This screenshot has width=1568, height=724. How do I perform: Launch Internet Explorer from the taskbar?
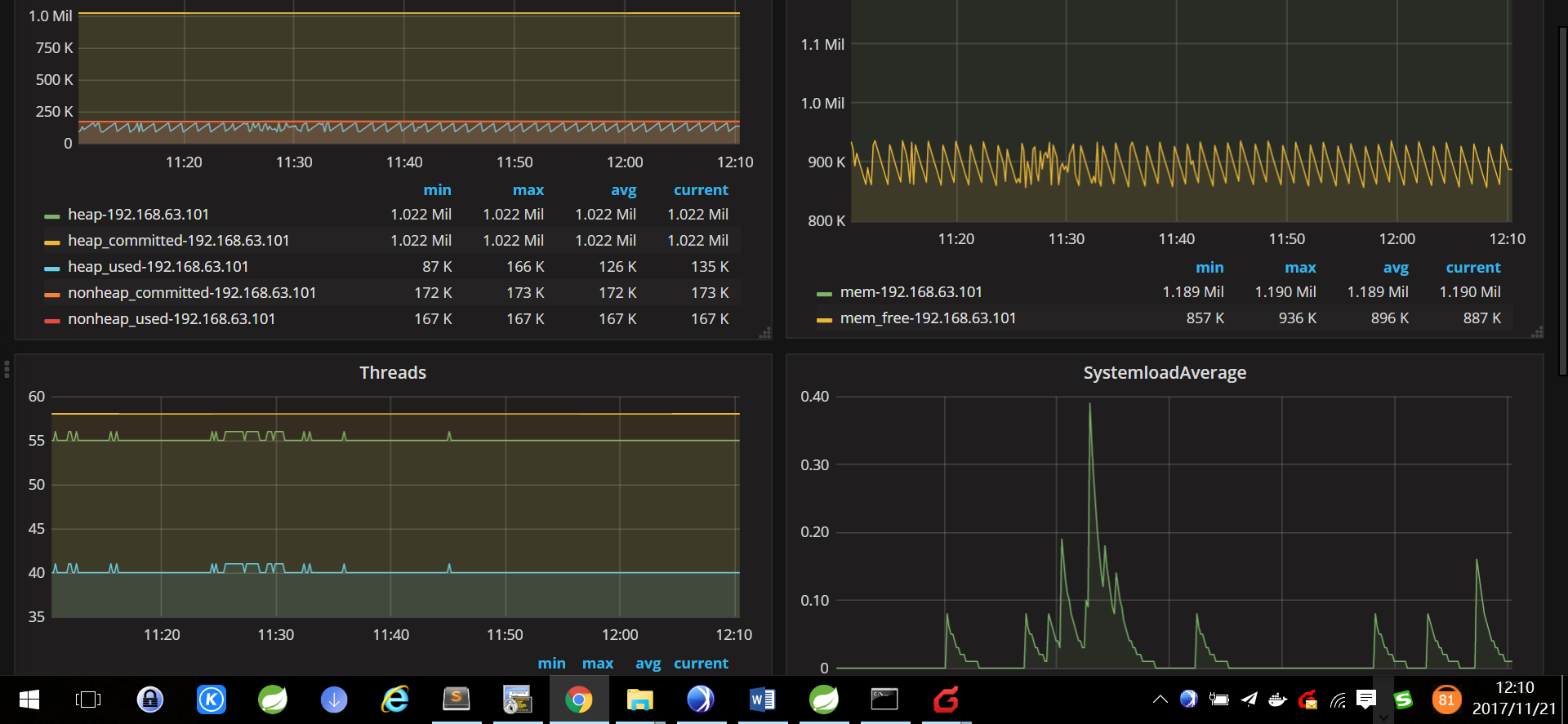395,700
